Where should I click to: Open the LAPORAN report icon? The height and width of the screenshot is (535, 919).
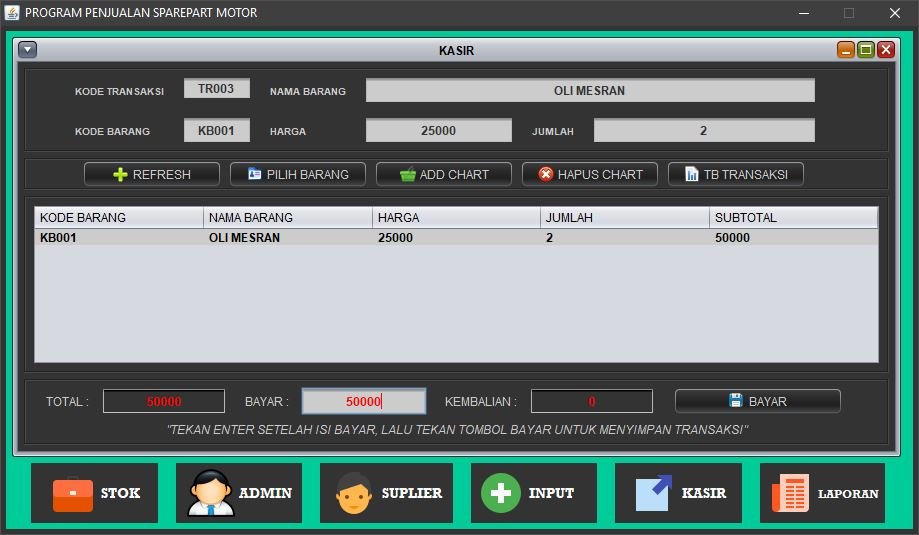click(x=790, y=493)
